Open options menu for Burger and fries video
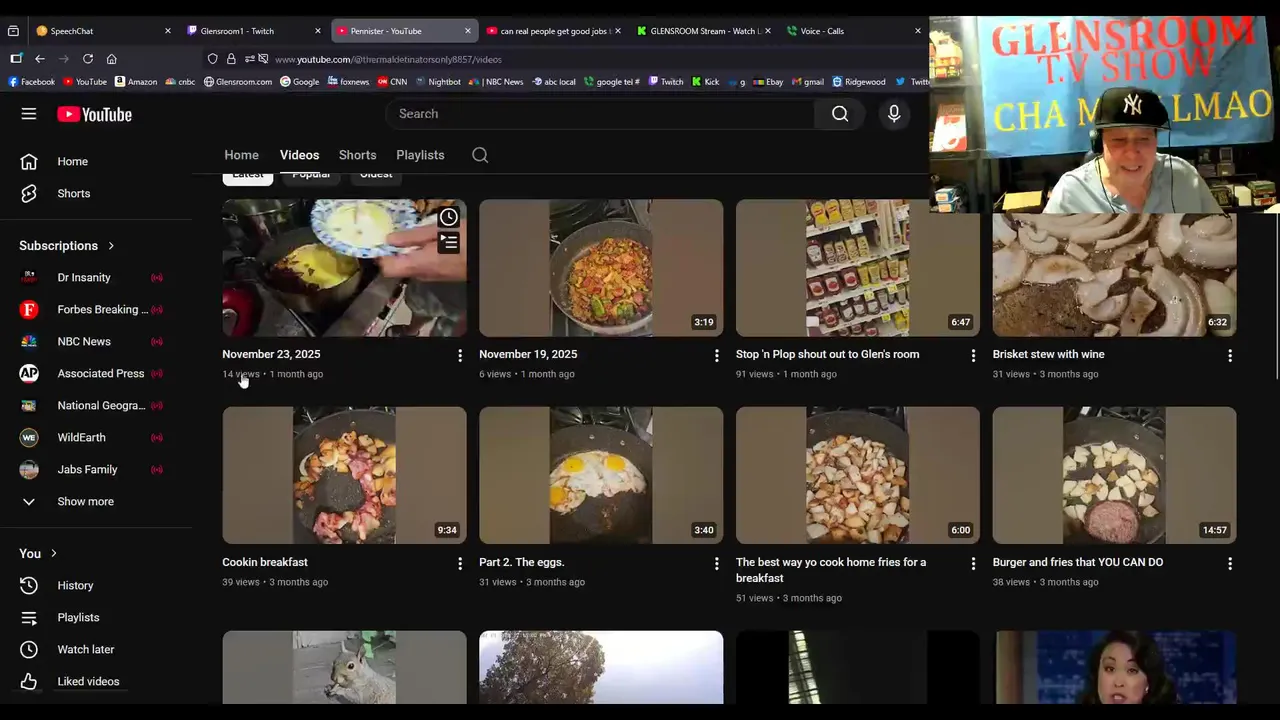Viewport: 1280px width, 720px height. point(1230,563)
